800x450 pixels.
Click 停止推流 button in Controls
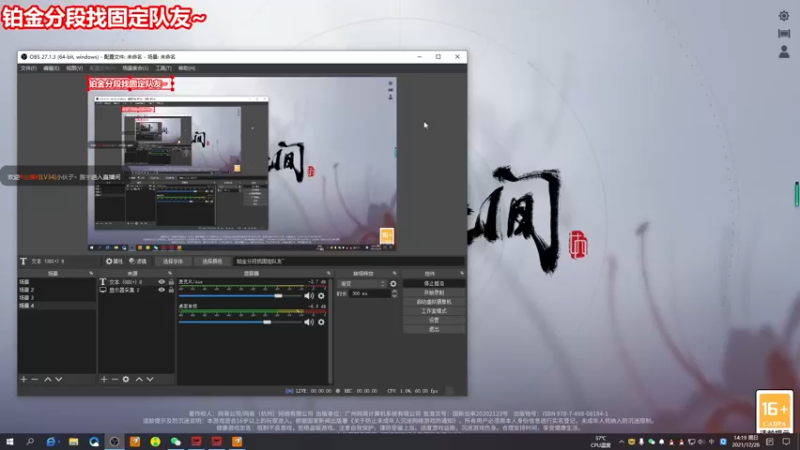click(x=434, y=283)
